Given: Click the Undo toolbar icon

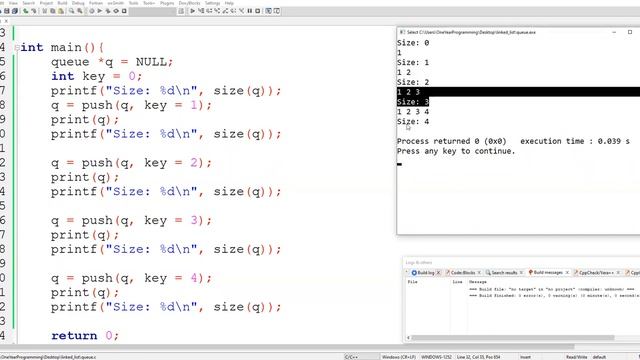Looking at the screenshot, I should [26, 11].
